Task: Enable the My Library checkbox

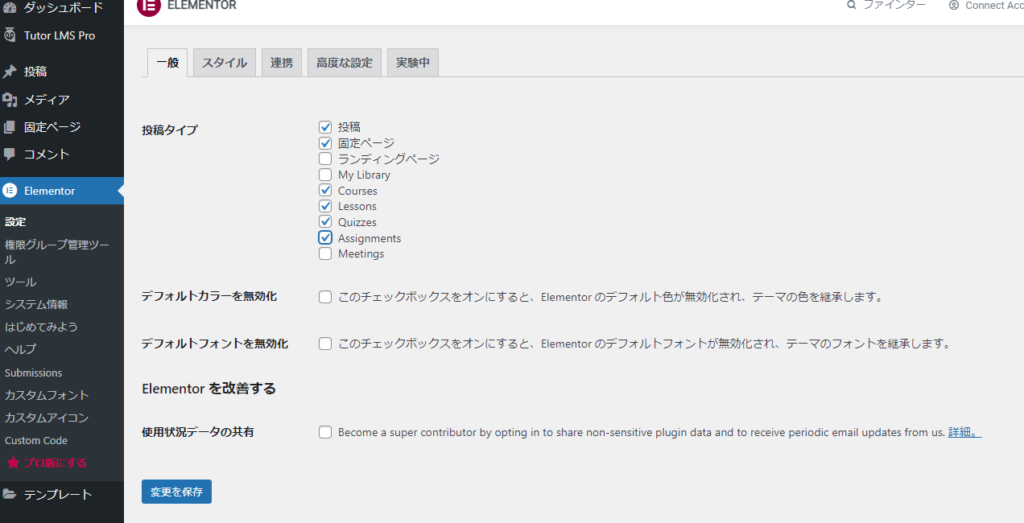Action: point(325,174)
